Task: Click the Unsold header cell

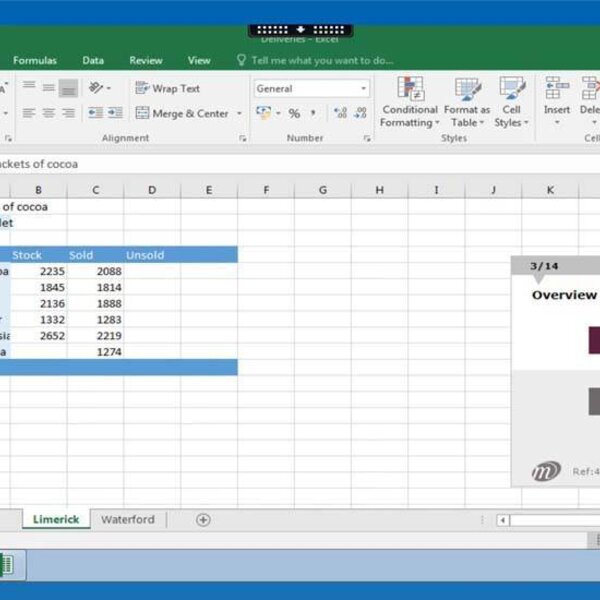Action: point(152,255)
